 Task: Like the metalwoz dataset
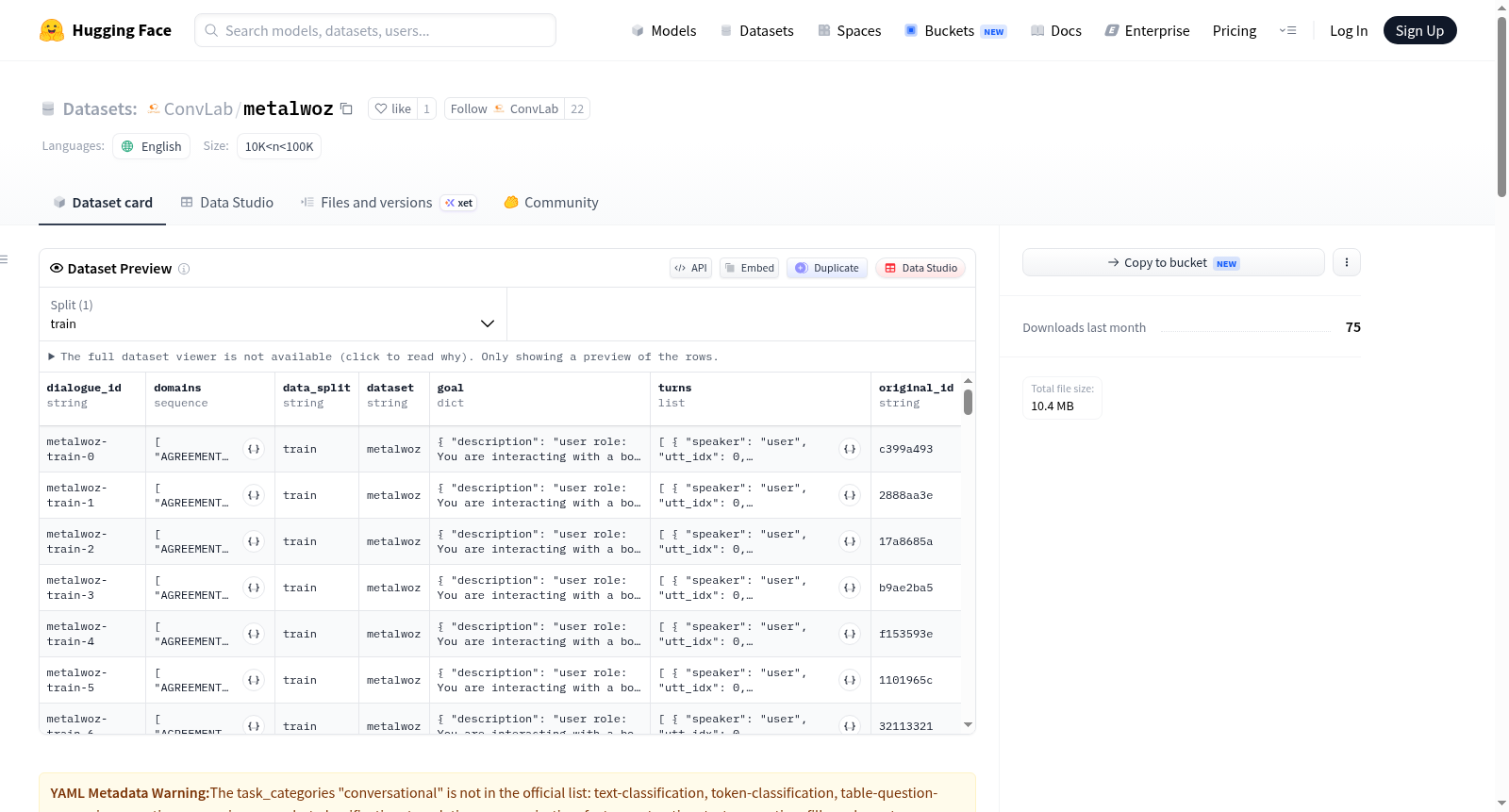click(x=392, y=108)
